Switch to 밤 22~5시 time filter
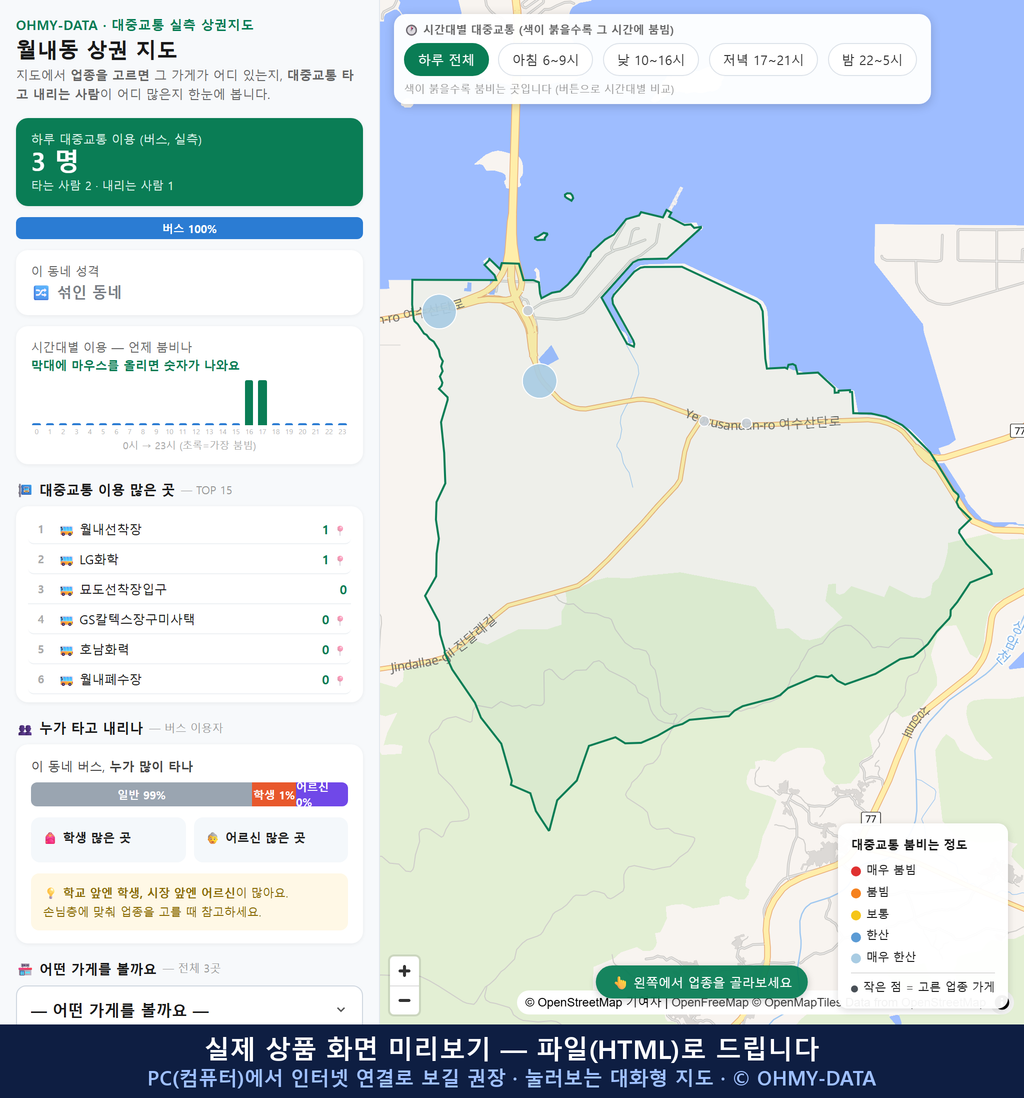Screen dimensions: 1024x1098 click(872, 60)
